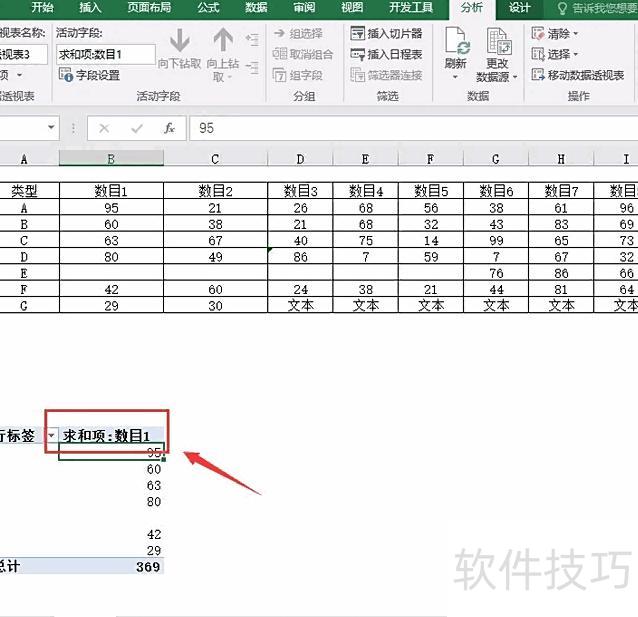Click the 数目1 header cell
The width and height of the screenshot is (638, 617).
(x=111, y=190)
